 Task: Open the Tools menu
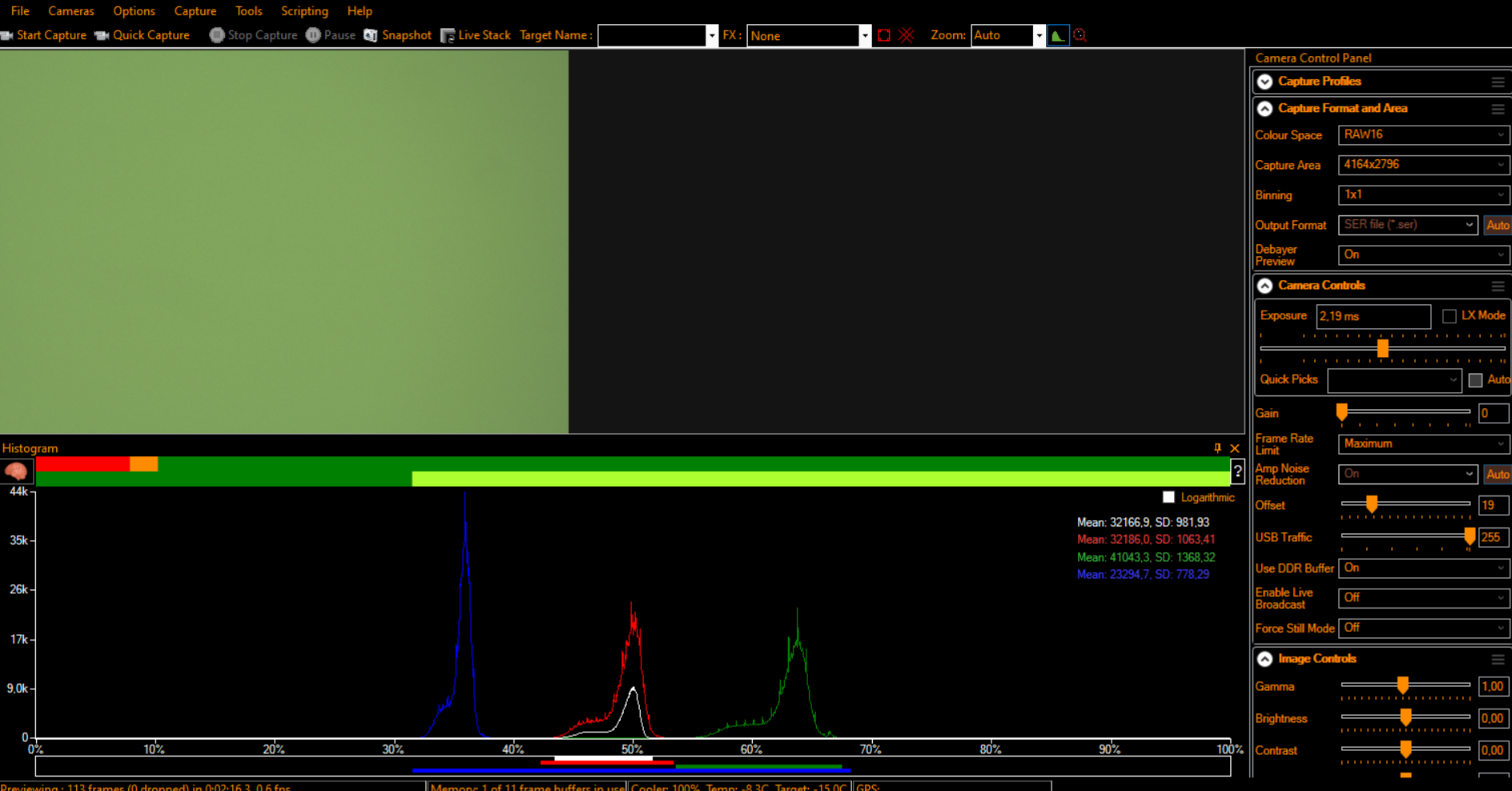(x=249, y=11)
